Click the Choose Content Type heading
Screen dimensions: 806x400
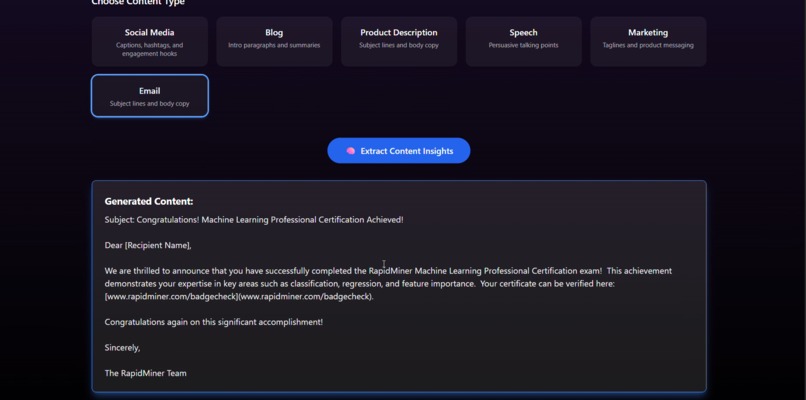[x=138, y=3]
